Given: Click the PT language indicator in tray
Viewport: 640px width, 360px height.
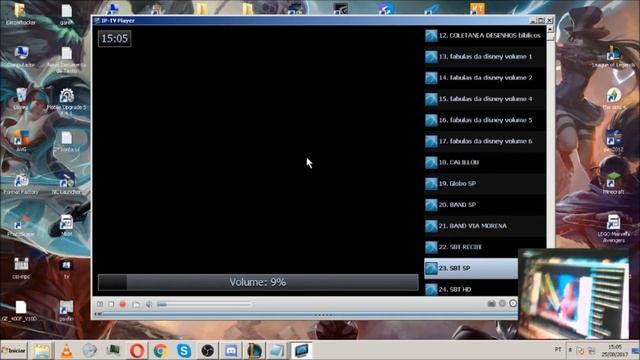Looking at the screenshot, I should tap(558, 350).
